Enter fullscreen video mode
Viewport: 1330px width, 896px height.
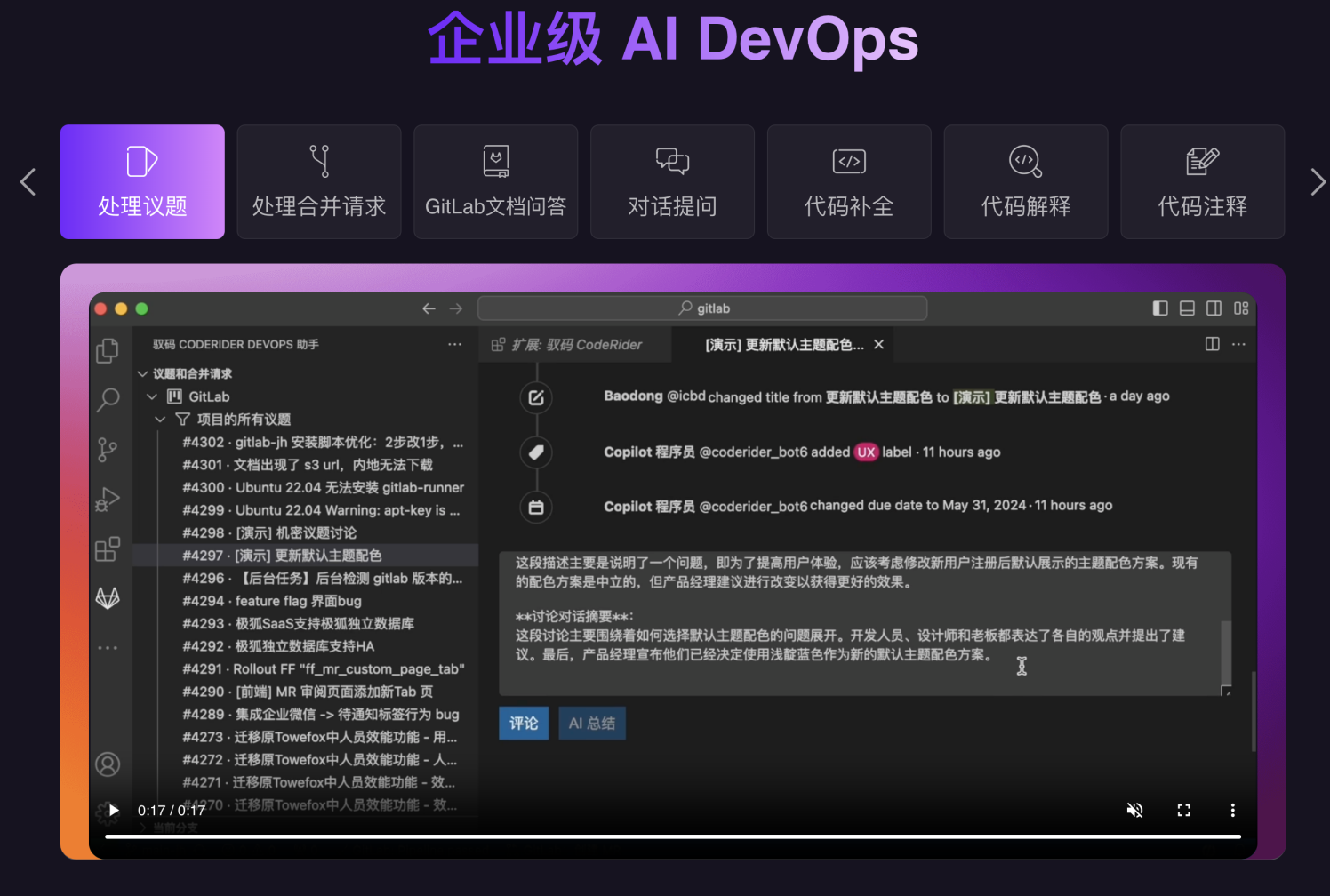1184,811
